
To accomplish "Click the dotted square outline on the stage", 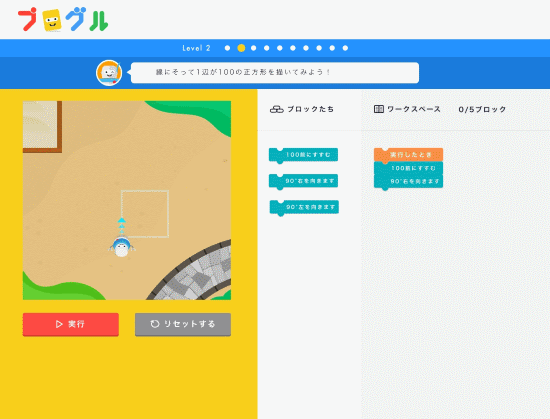I will click(x=145, y=214).
